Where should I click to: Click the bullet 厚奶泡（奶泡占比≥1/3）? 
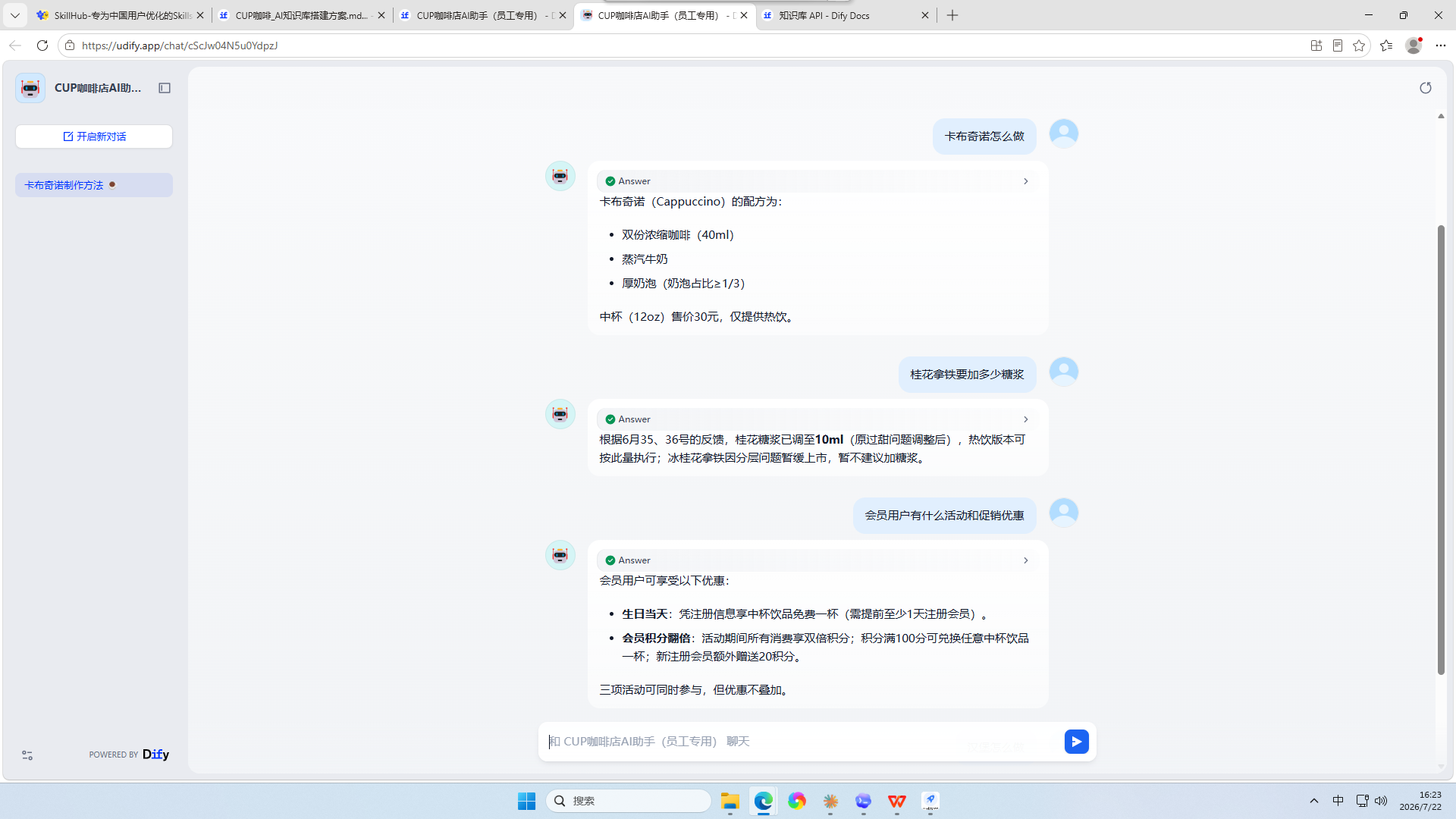pos(684,284)
